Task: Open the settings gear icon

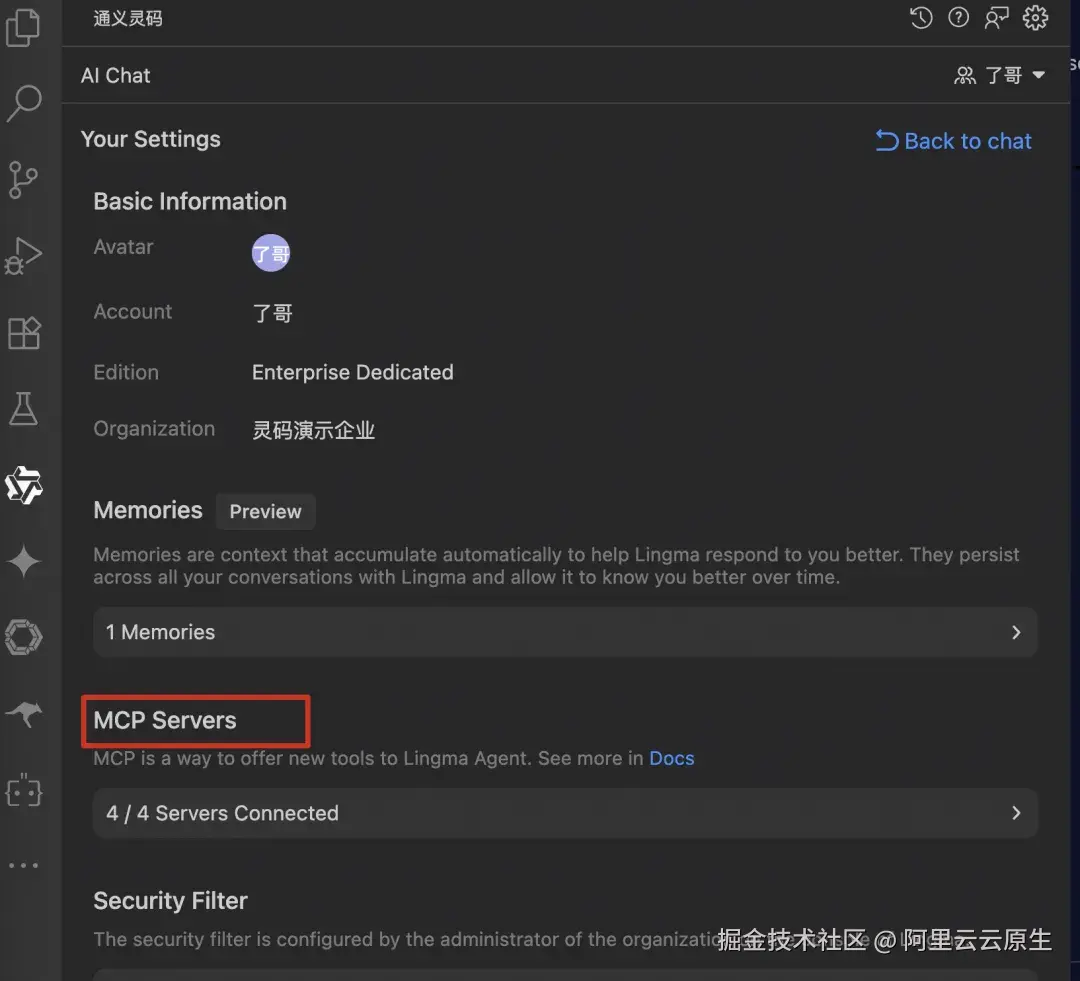Action: pyautogui.click(x=1035, y=17)
